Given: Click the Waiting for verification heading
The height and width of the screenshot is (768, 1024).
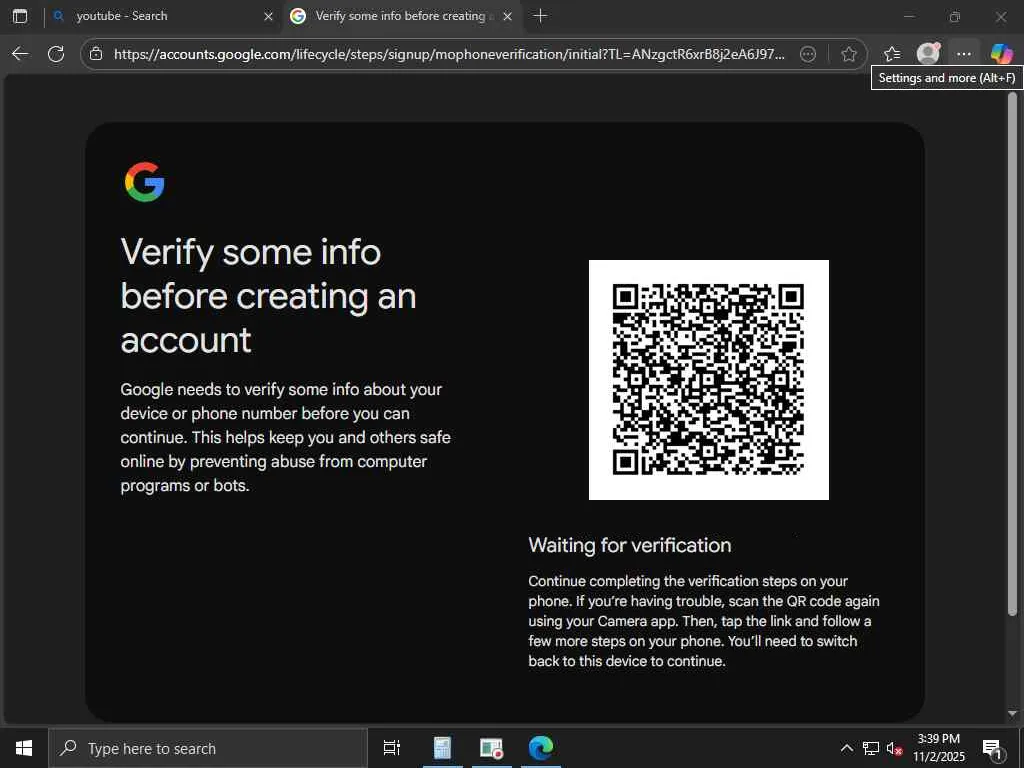Looking at the screenshot, I should 630,545.
